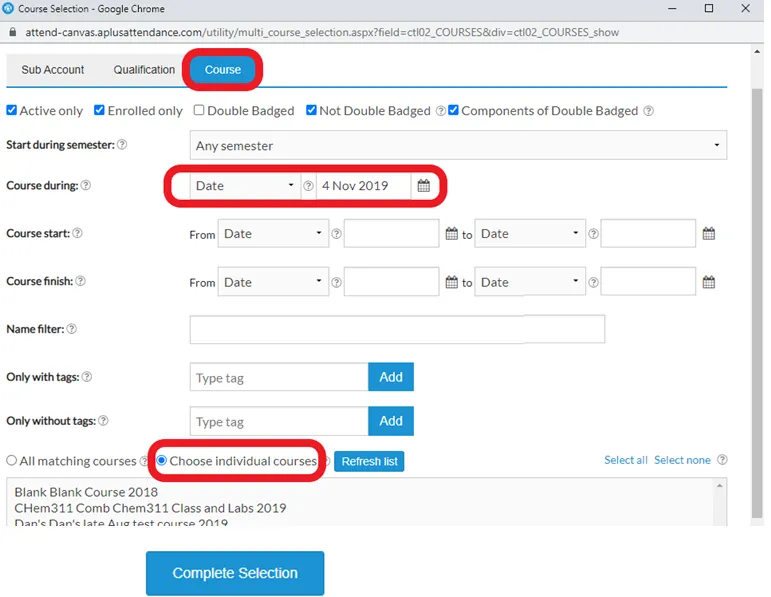Check the Double Badged checkbox

[199, 110]
